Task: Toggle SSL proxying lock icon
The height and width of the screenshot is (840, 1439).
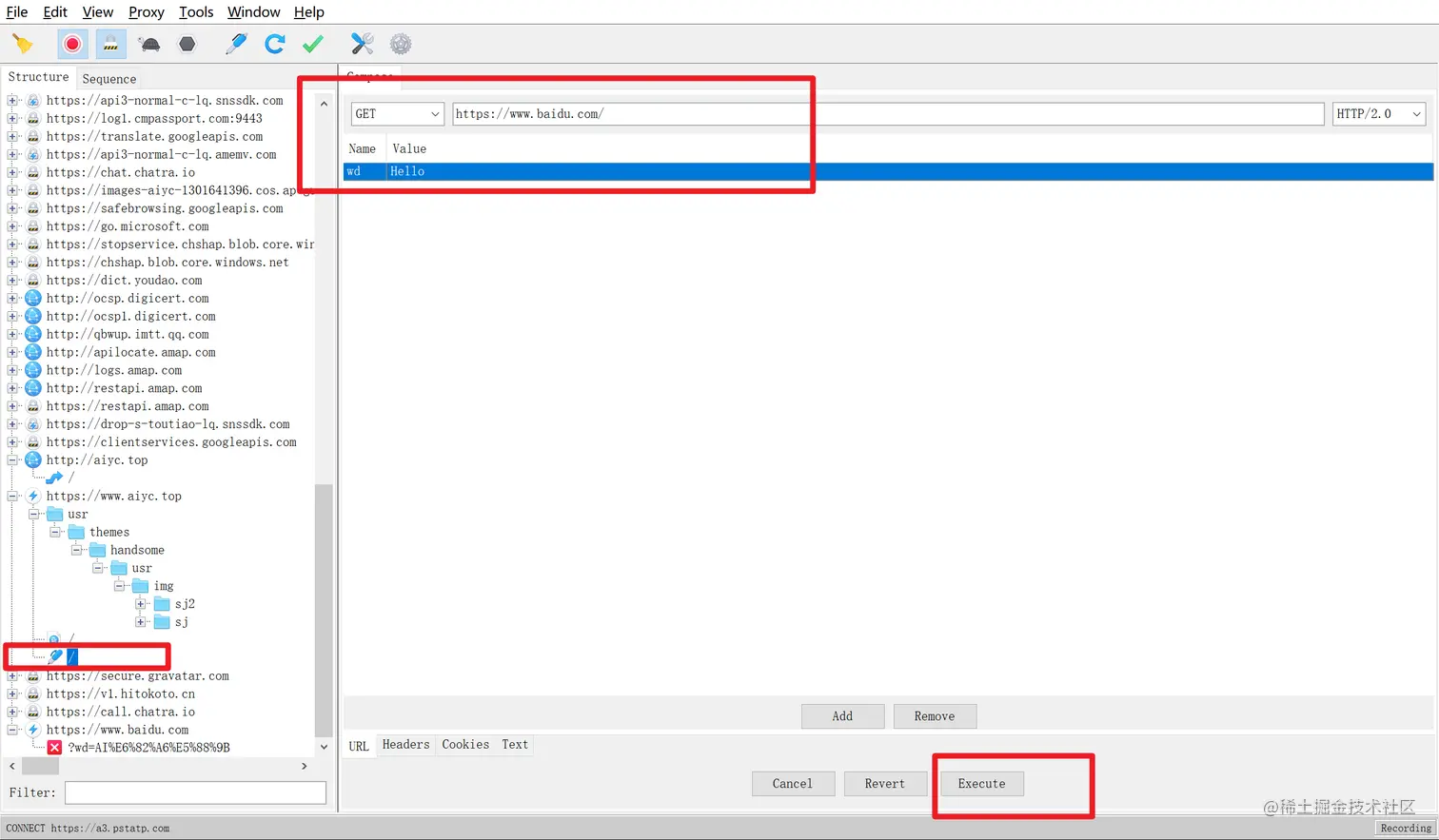Action: [x=110, y=44]
